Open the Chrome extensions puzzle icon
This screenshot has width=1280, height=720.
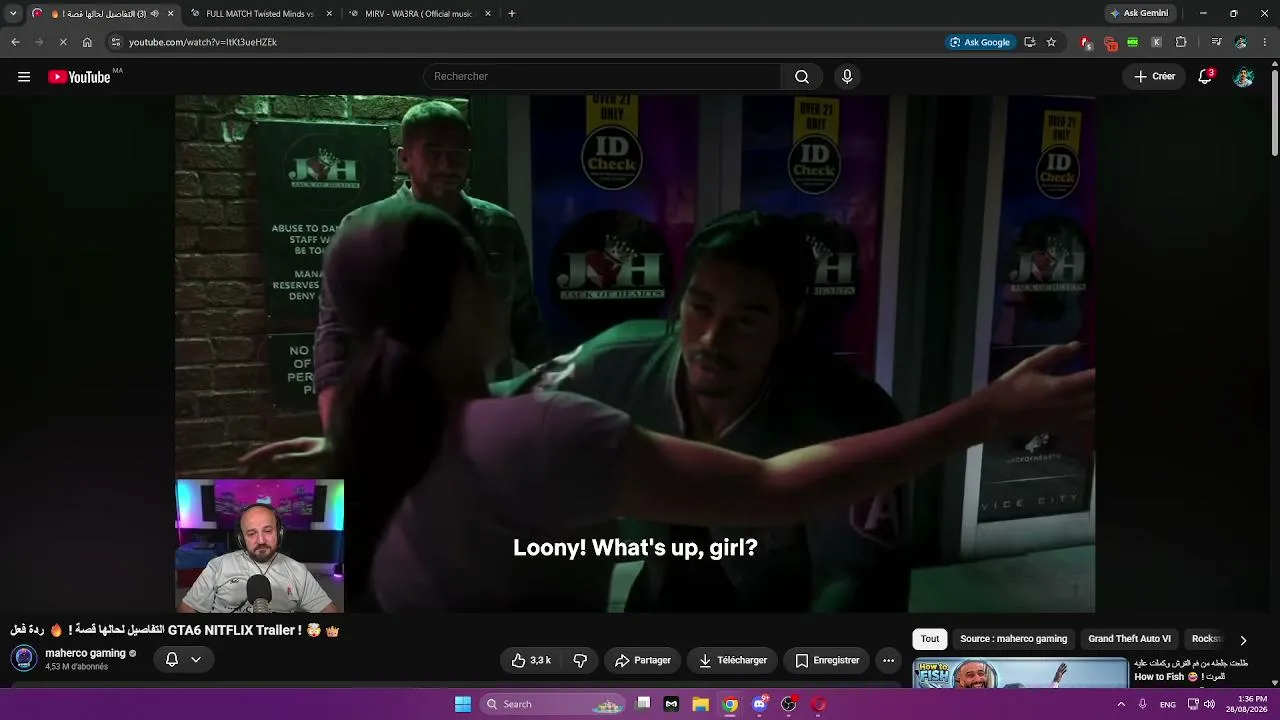click(1181, 42)
